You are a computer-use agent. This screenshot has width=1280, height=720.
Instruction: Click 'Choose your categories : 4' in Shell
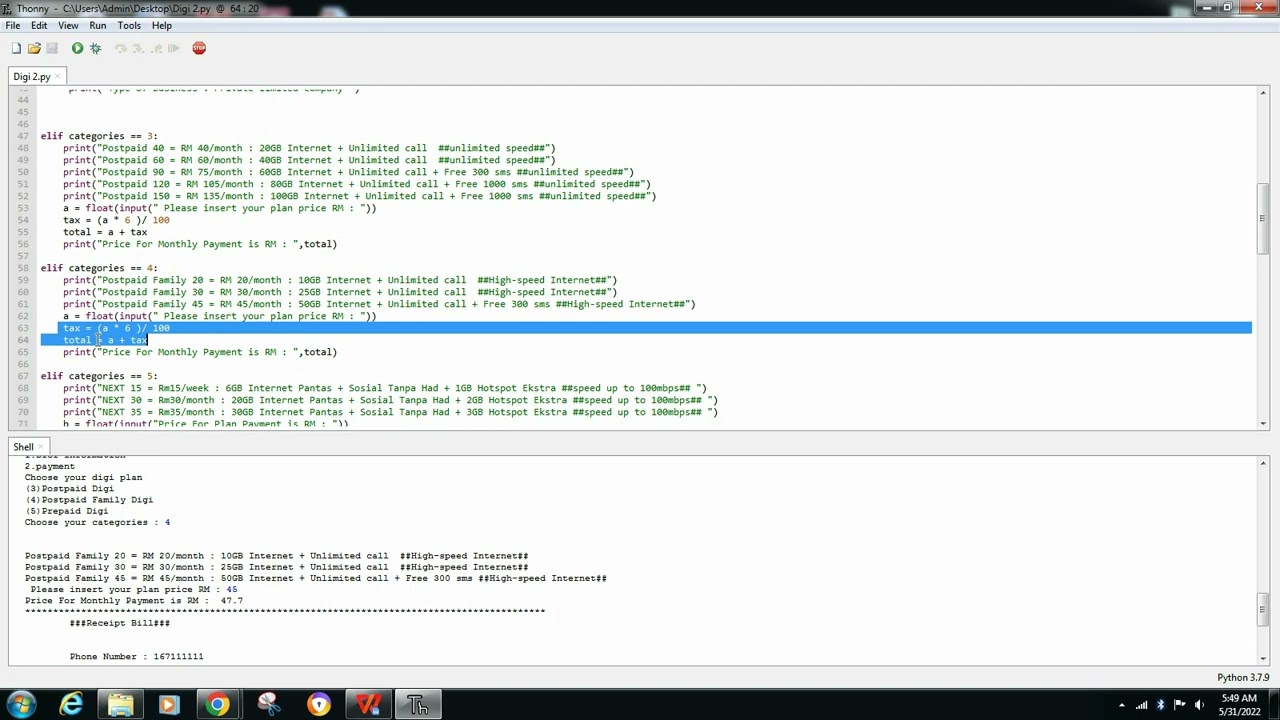click(x=97, y=522)
